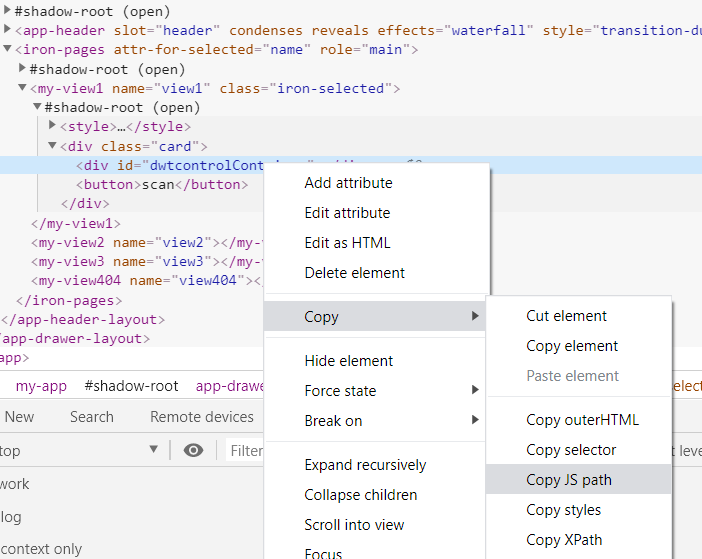Select the closing iron-pages tag
Image resolution: width=702 pixels, height=559 pixels.
(x=69, y=300)
